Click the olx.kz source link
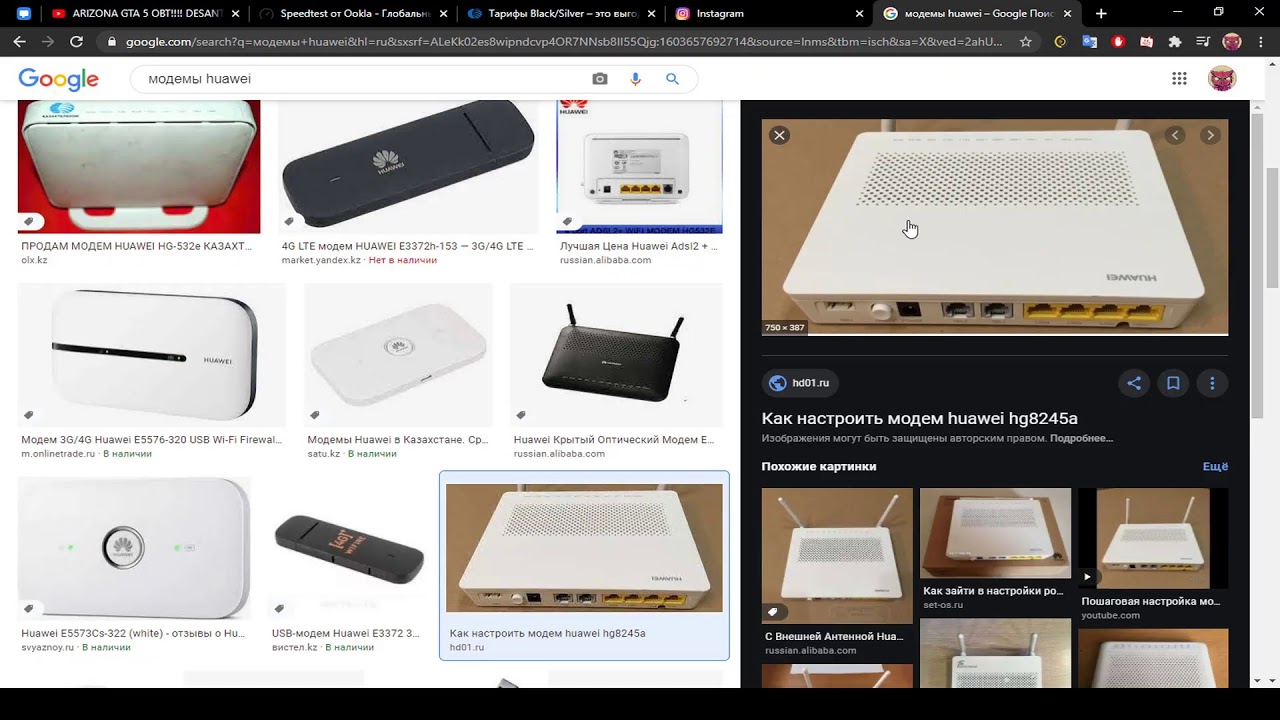1280x720 pixels. [34, 260]
